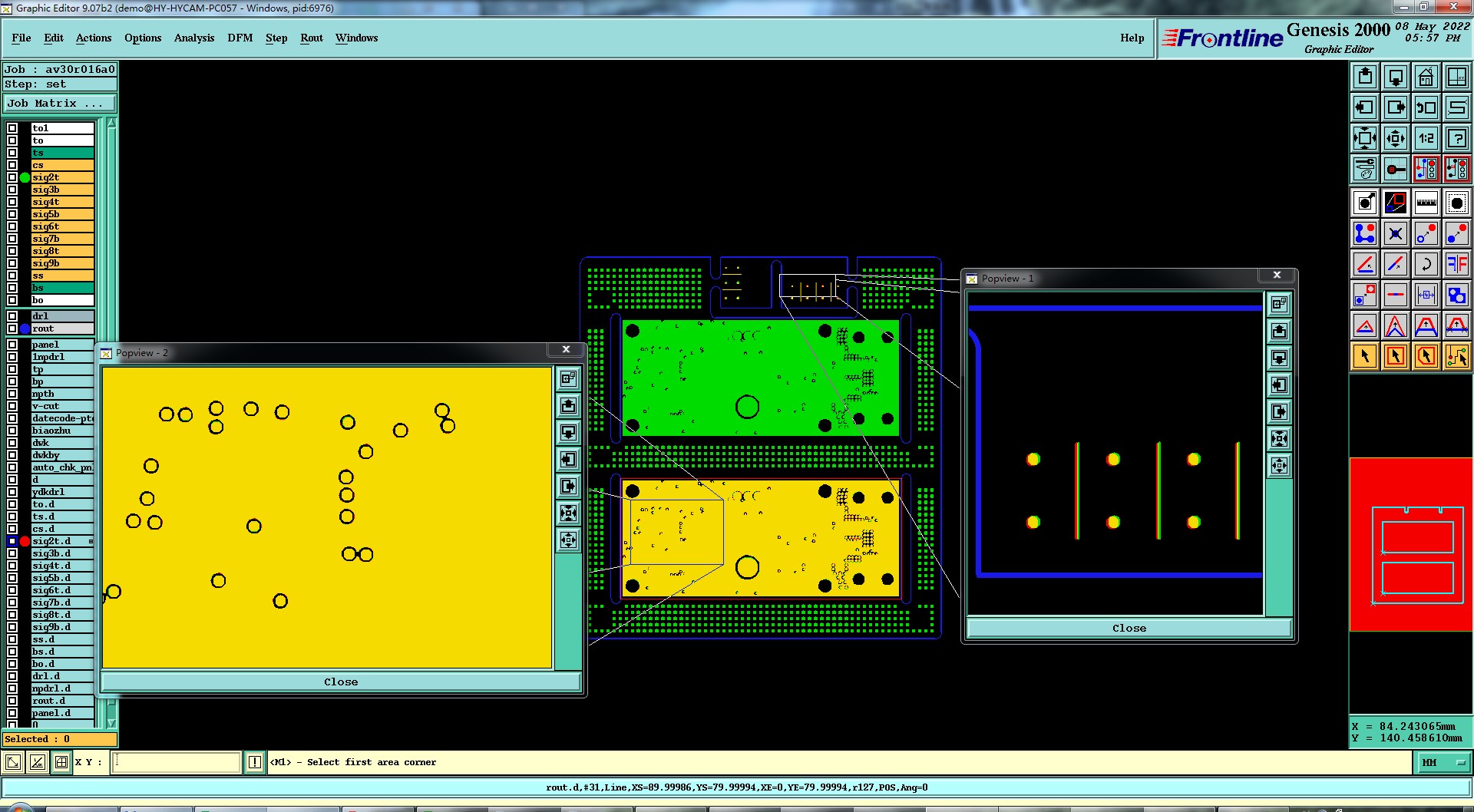Open the Job Matrix ... selector
1474x812 pixels.
60,103
